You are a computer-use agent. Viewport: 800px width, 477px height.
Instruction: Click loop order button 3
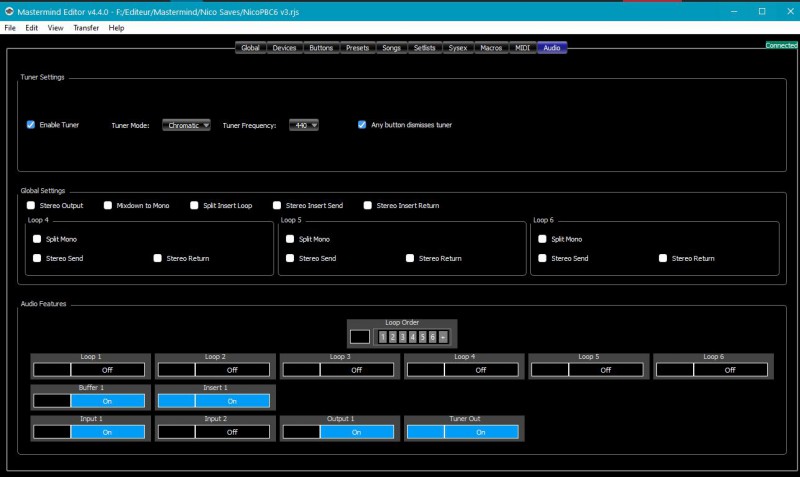pyautogui.click(x=403, y=337)
